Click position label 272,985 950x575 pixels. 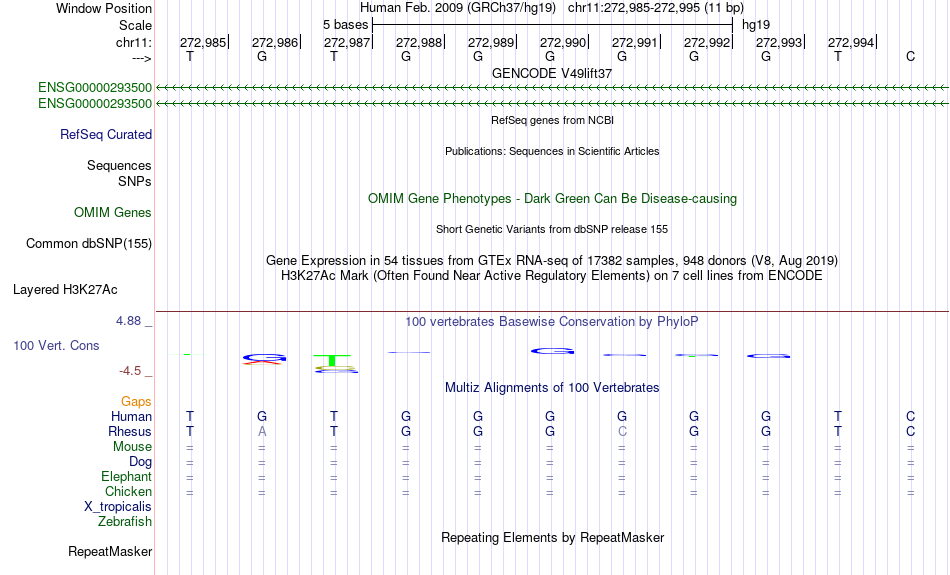(x=203, y=42)
